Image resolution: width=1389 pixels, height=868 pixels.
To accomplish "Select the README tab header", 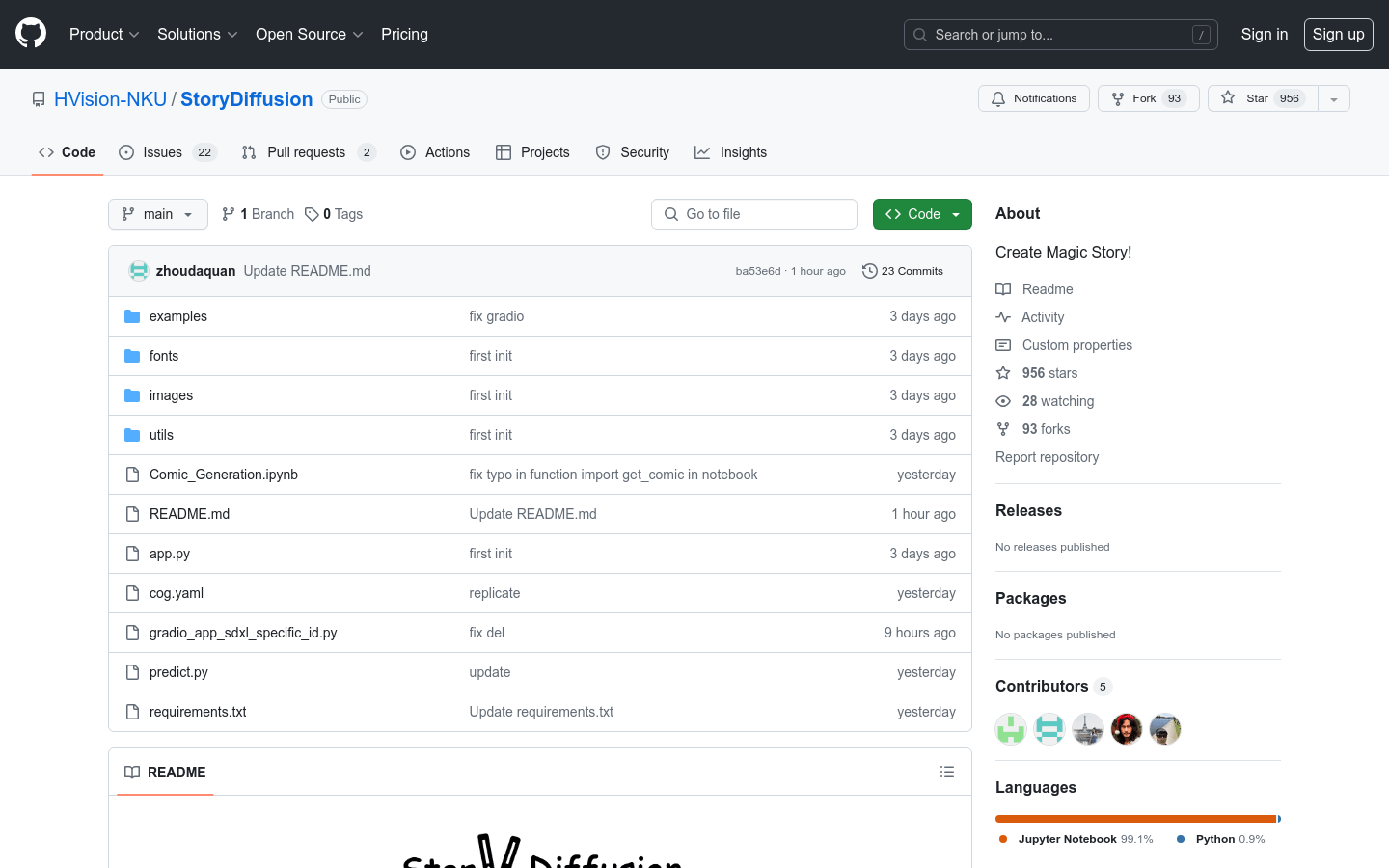I will (165, 772).
